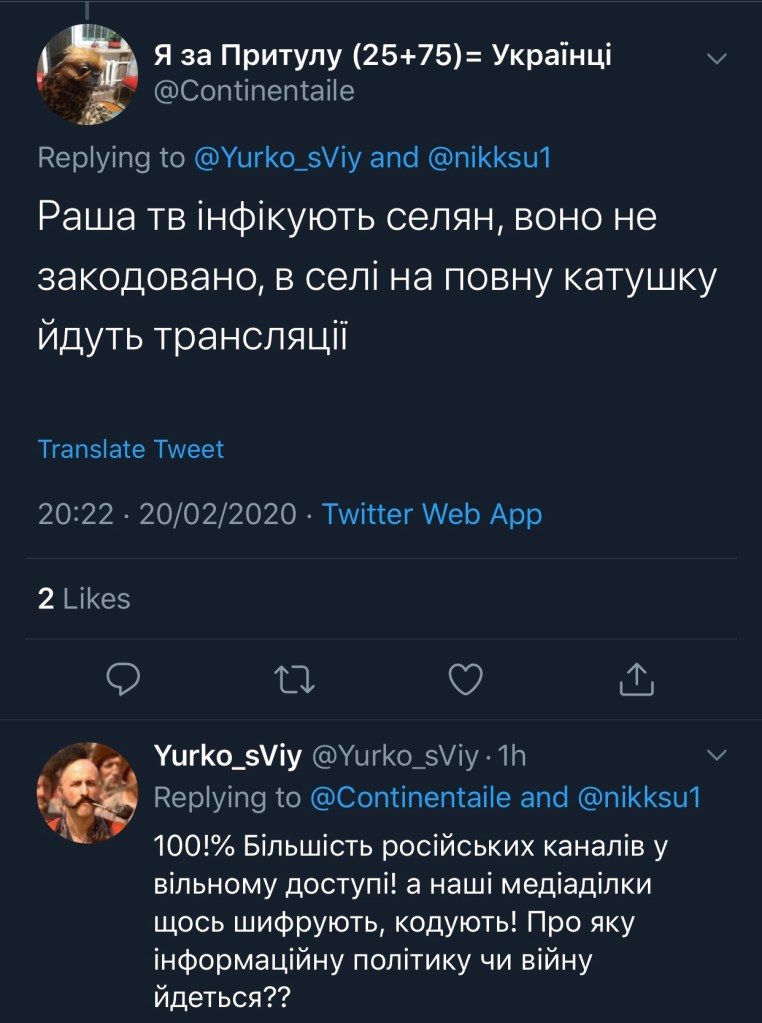Open the Twitter Web App source link
Image resolution: width=762 pixels, height=1023 pixels.
click(433, 514)
